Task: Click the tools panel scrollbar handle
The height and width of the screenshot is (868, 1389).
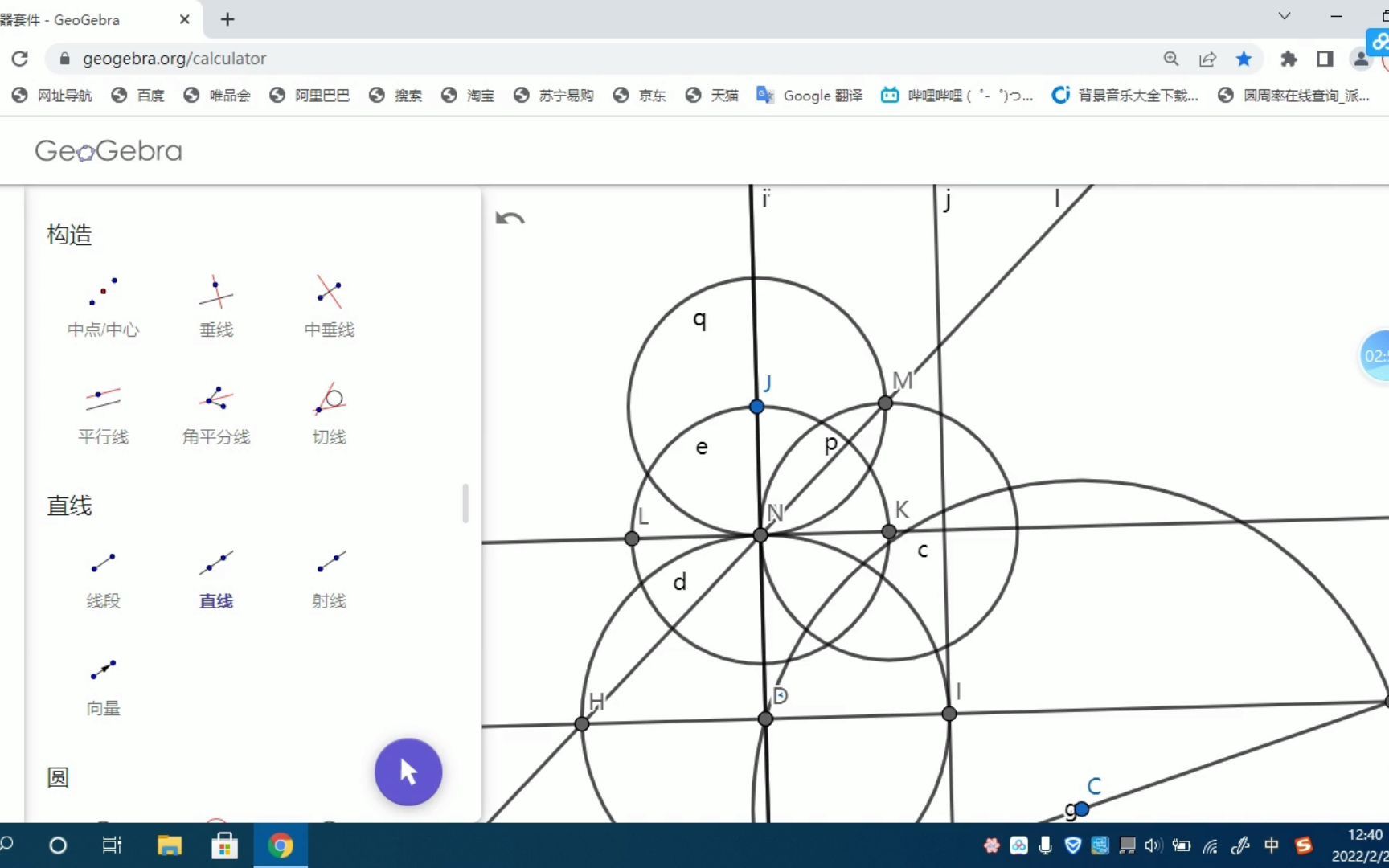Action: (x=465, y=504)
